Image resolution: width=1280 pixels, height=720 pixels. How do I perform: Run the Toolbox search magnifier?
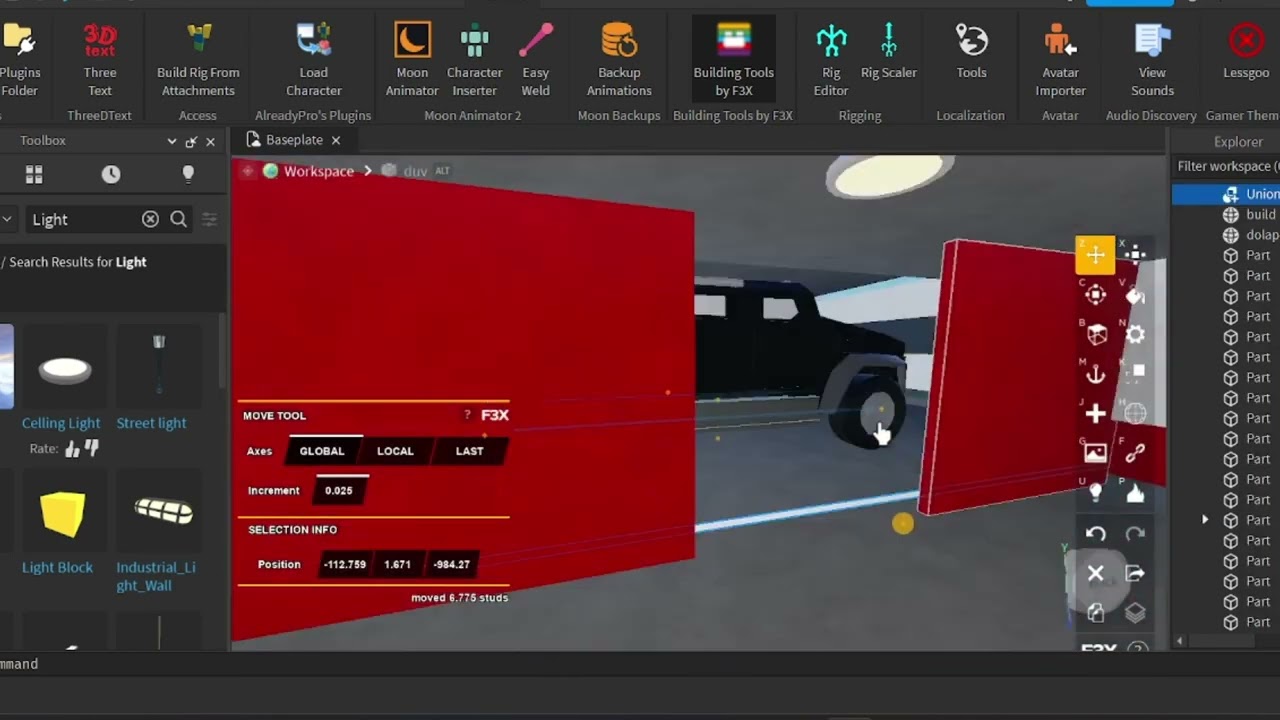(x=178, y=219)
